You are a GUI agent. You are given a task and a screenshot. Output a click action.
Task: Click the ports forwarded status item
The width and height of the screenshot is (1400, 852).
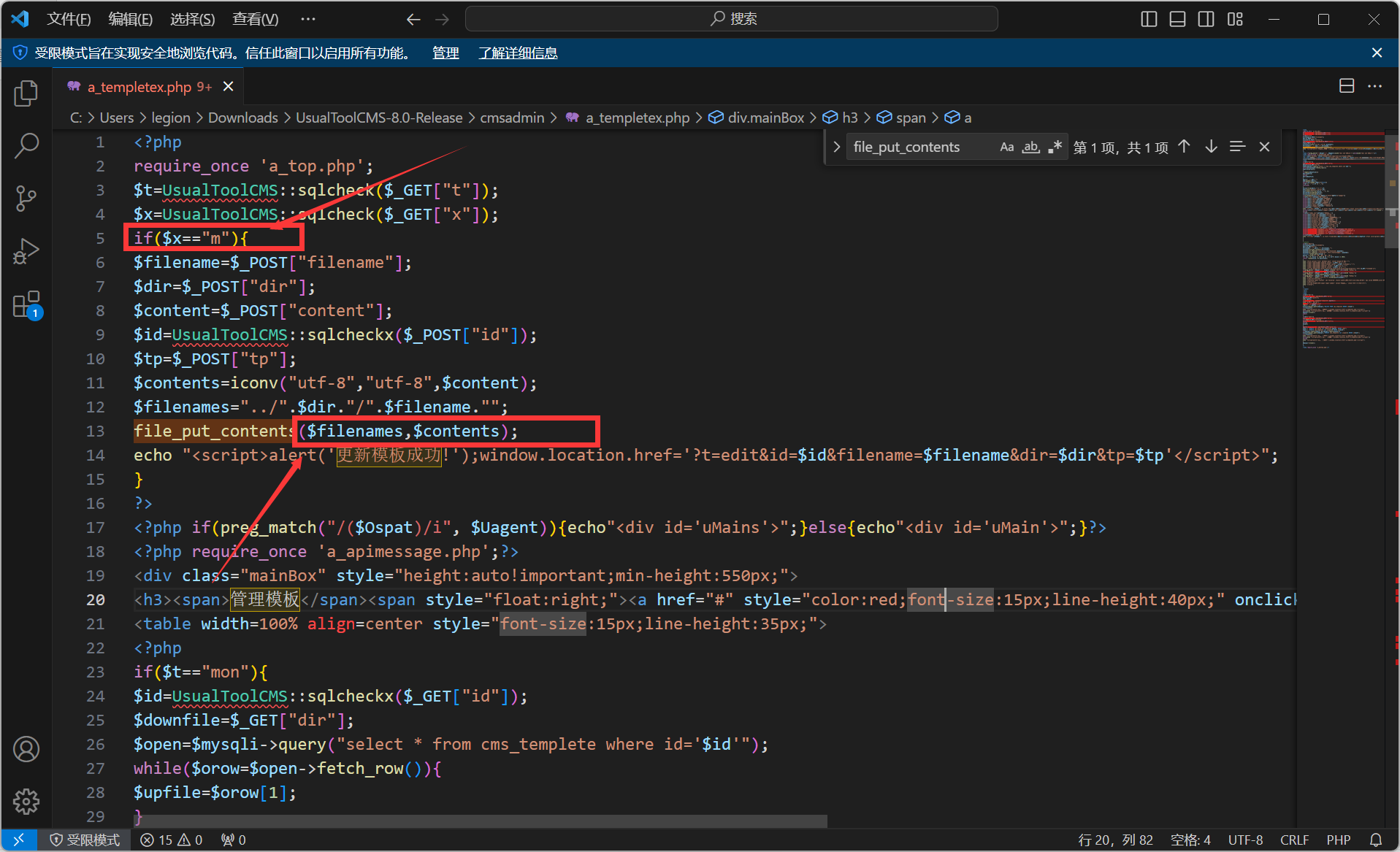coord(234,840)
